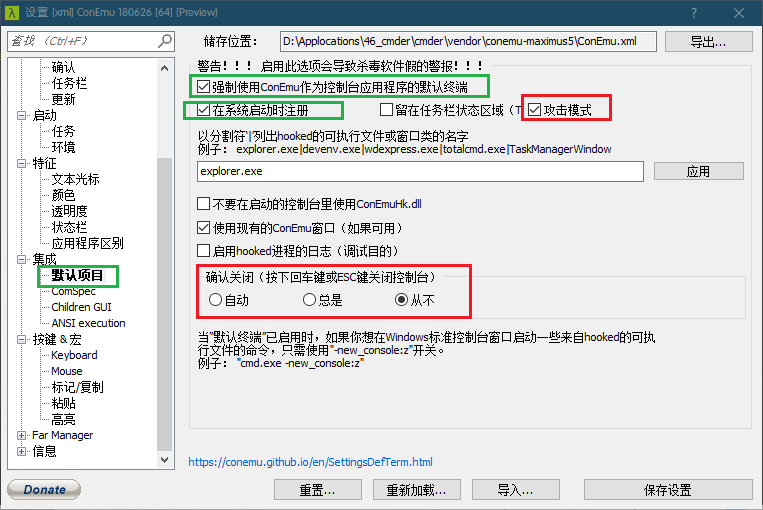Click the 保存设置 save settings button

pyautogui.click(x=668, y=490)
